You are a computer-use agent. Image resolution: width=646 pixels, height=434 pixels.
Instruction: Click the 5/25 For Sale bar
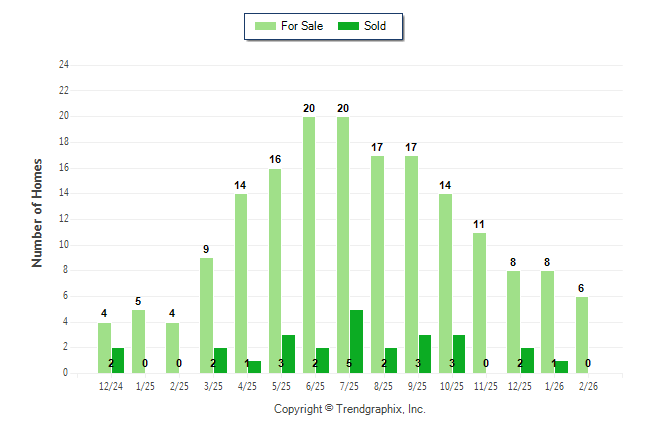(275, 270)
